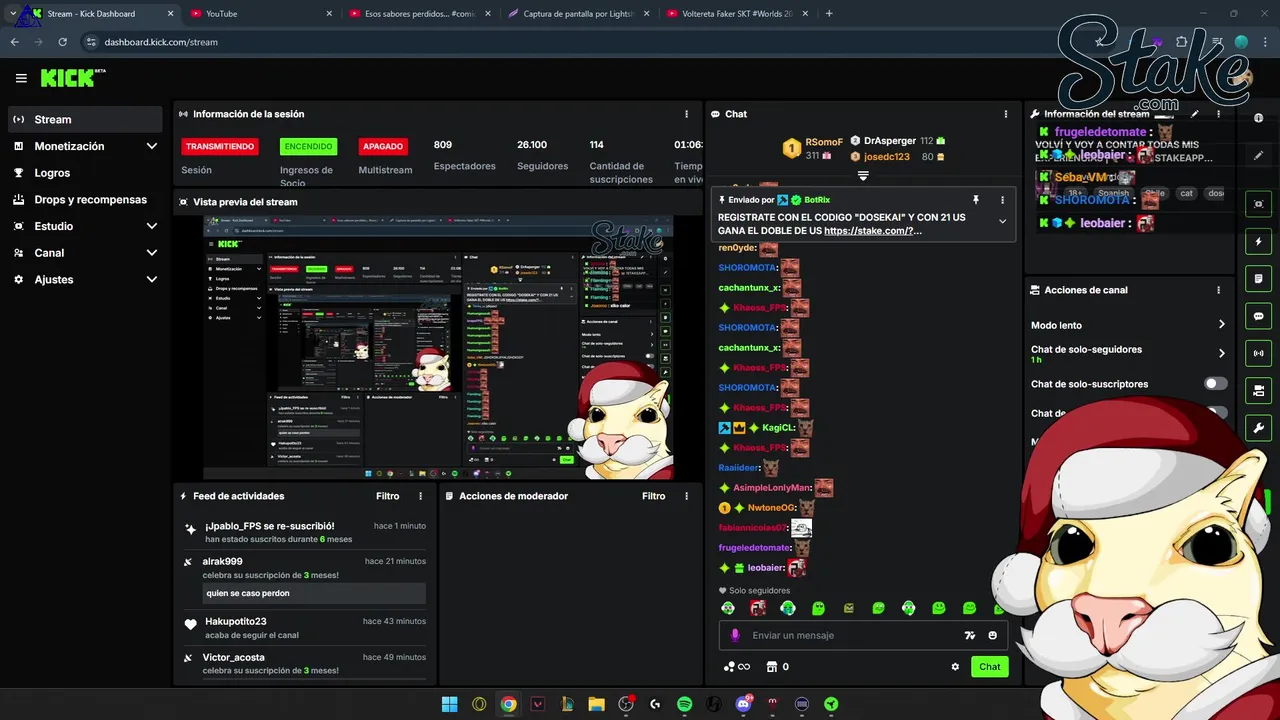The width and height of the screenshot is (1280, 720).
Task: Open the Stream section in the sidebar
Action: [85, 119]
